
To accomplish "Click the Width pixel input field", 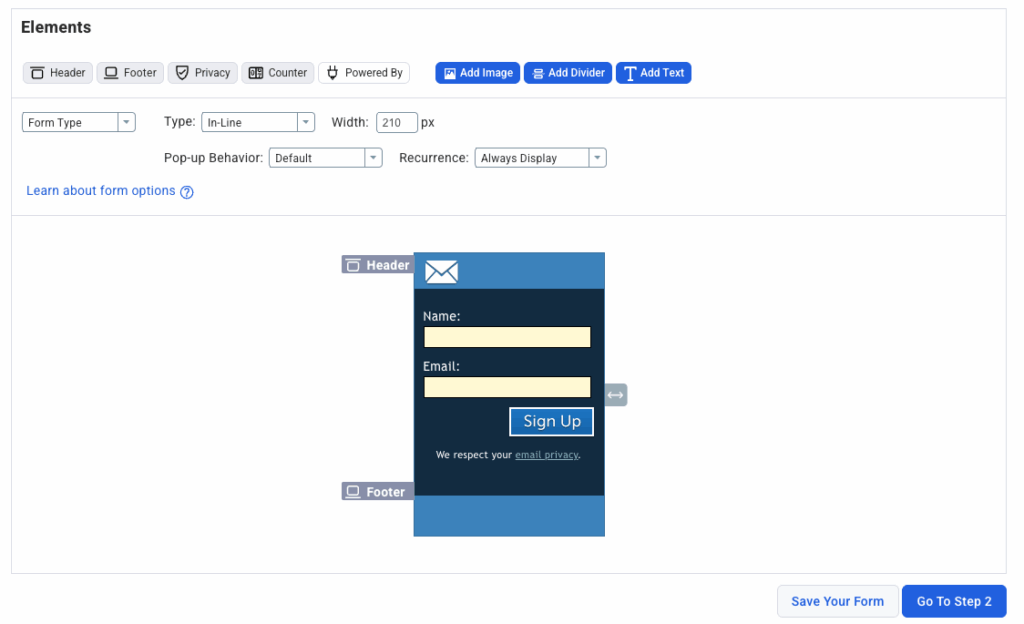I will 396,122.
